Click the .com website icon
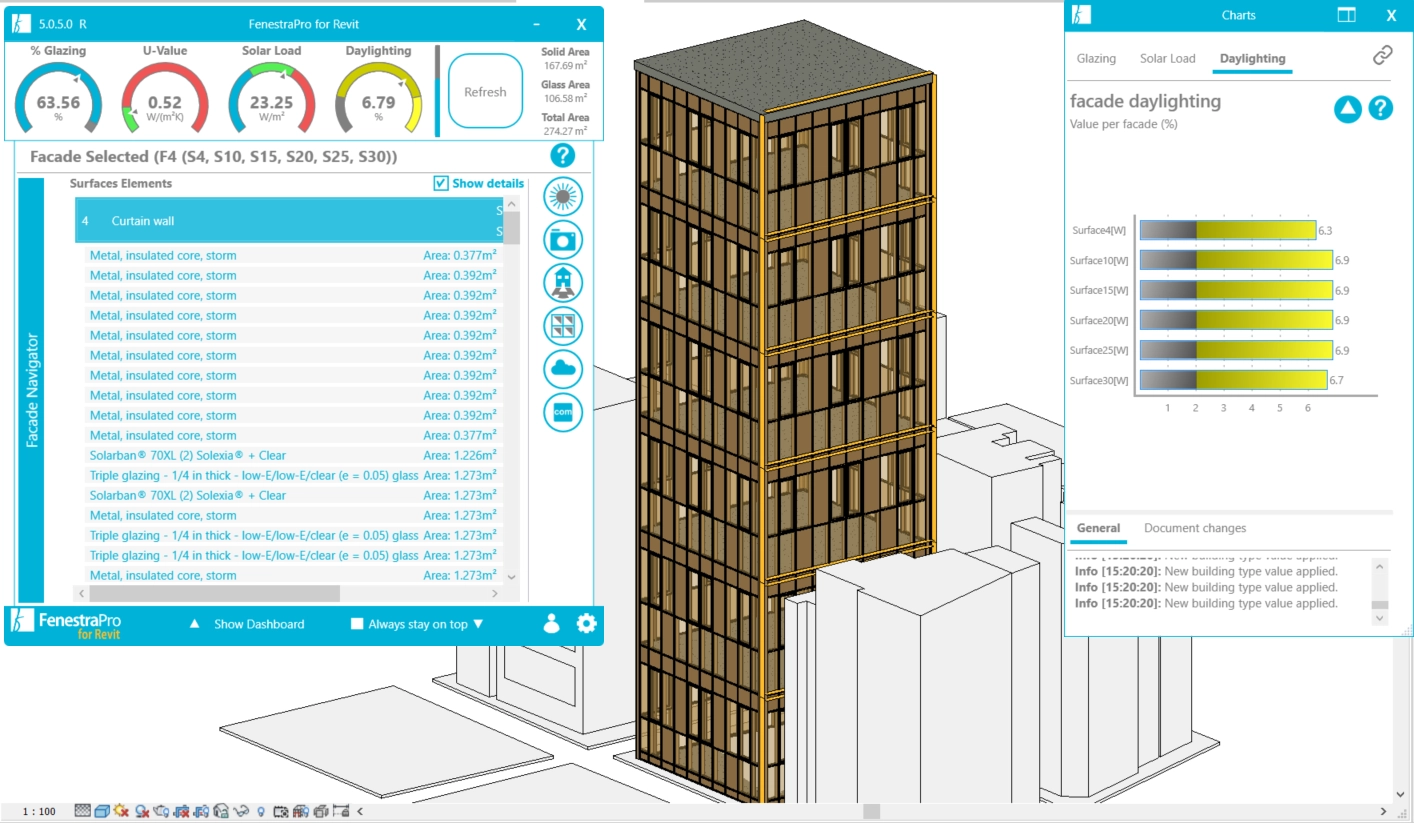Viewport: 1414px width, 823px height. pyautogui.click(x=564, y=412)
